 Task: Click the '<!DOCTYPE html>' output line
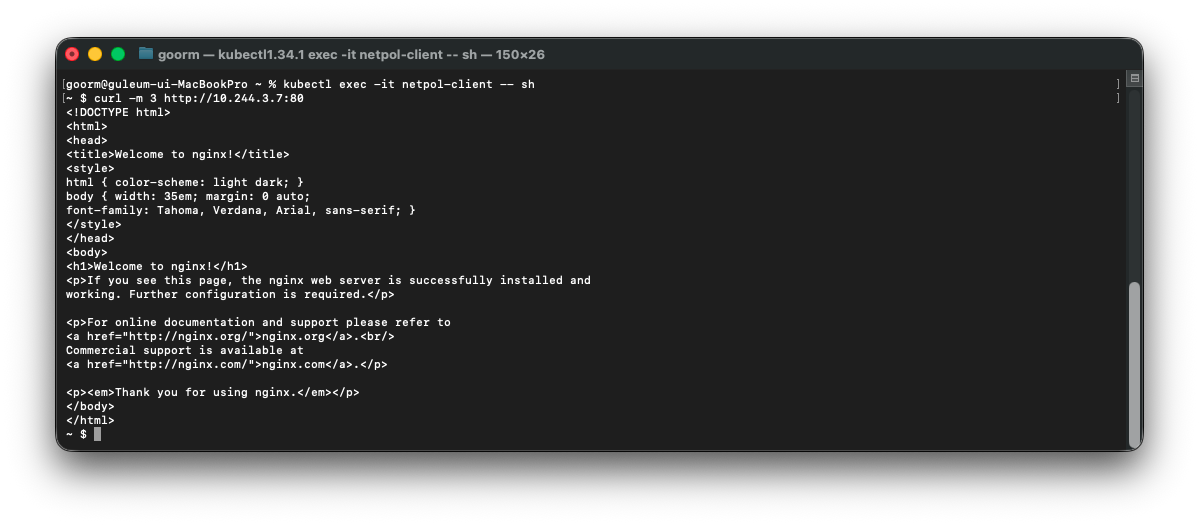point(119,112)
